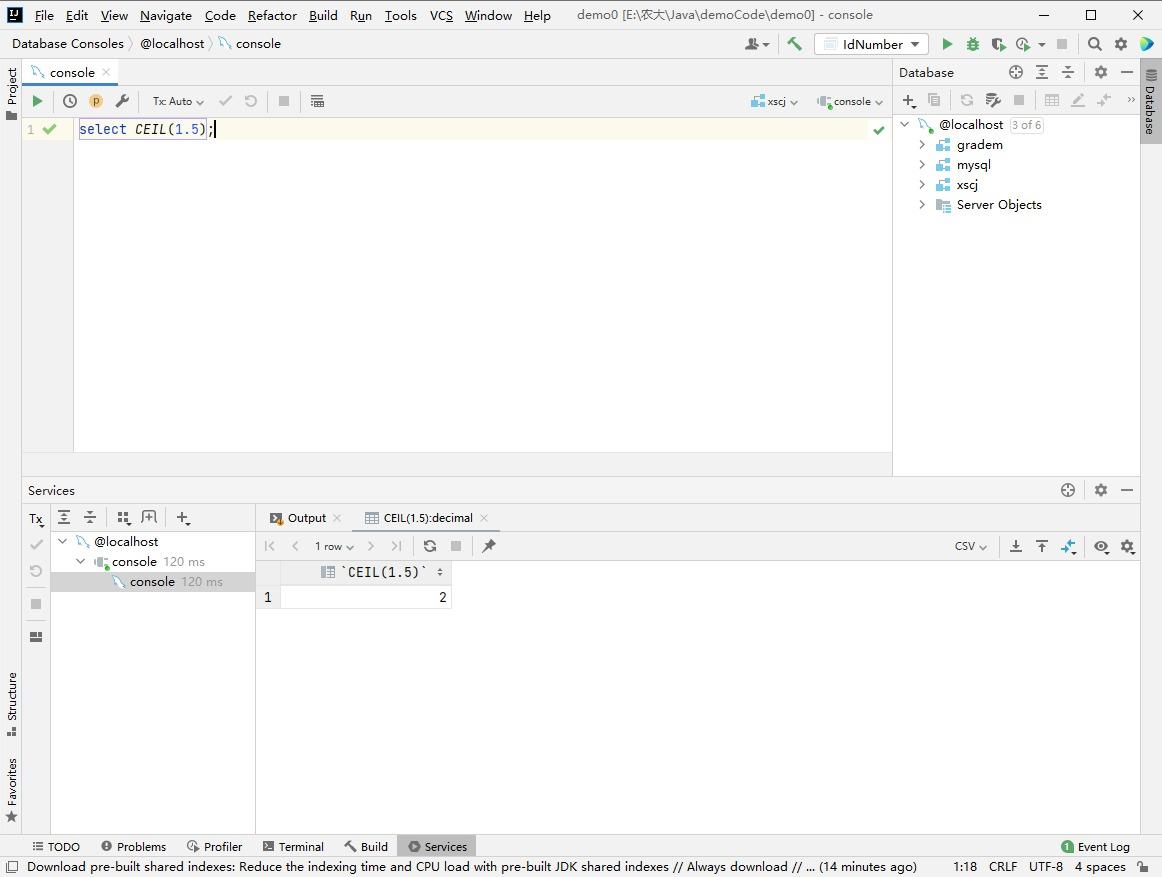Pin the result tab with pin icon
Image resolution: width=1162 pixels, height=877 pixels.
pos(489,546)
